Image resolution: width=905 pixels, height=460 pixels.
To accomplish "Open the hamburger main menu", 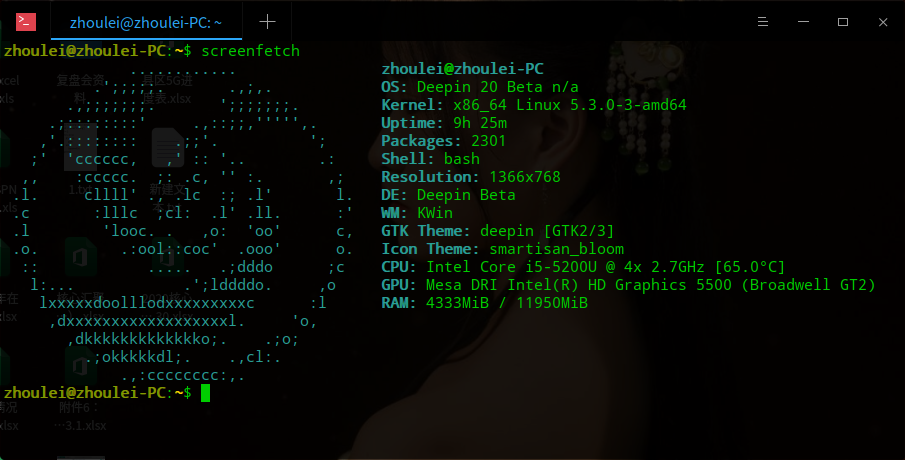I will 762,22.
